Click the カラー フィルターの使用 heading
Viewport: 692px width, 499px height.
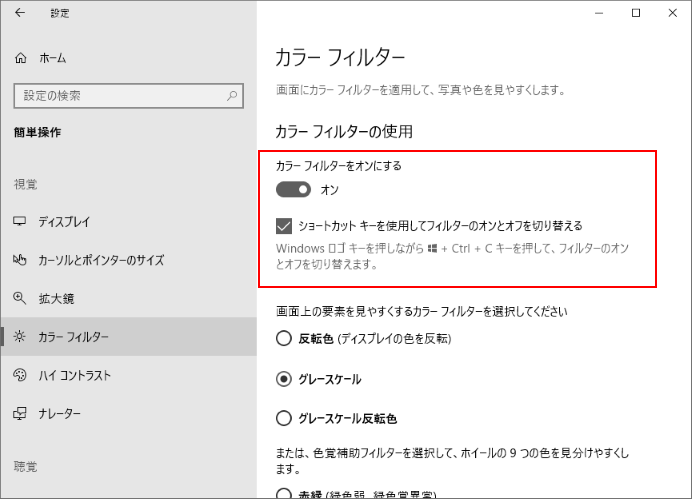coord(344,131)
